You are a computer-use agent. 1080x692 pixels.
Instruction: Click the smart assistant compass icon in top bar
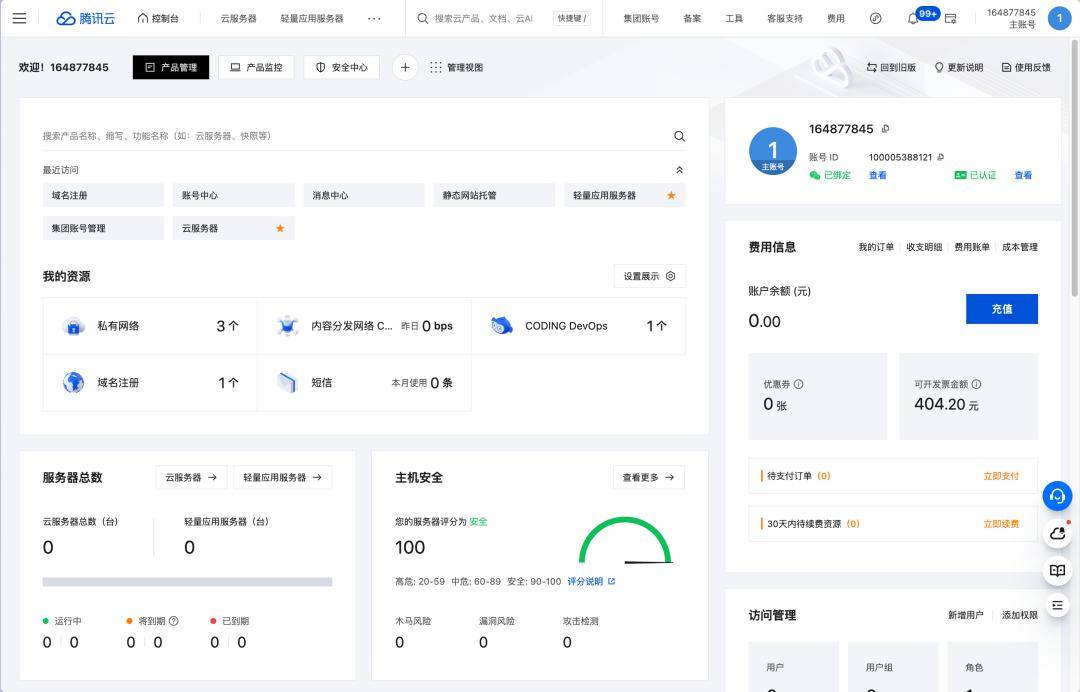875,18
